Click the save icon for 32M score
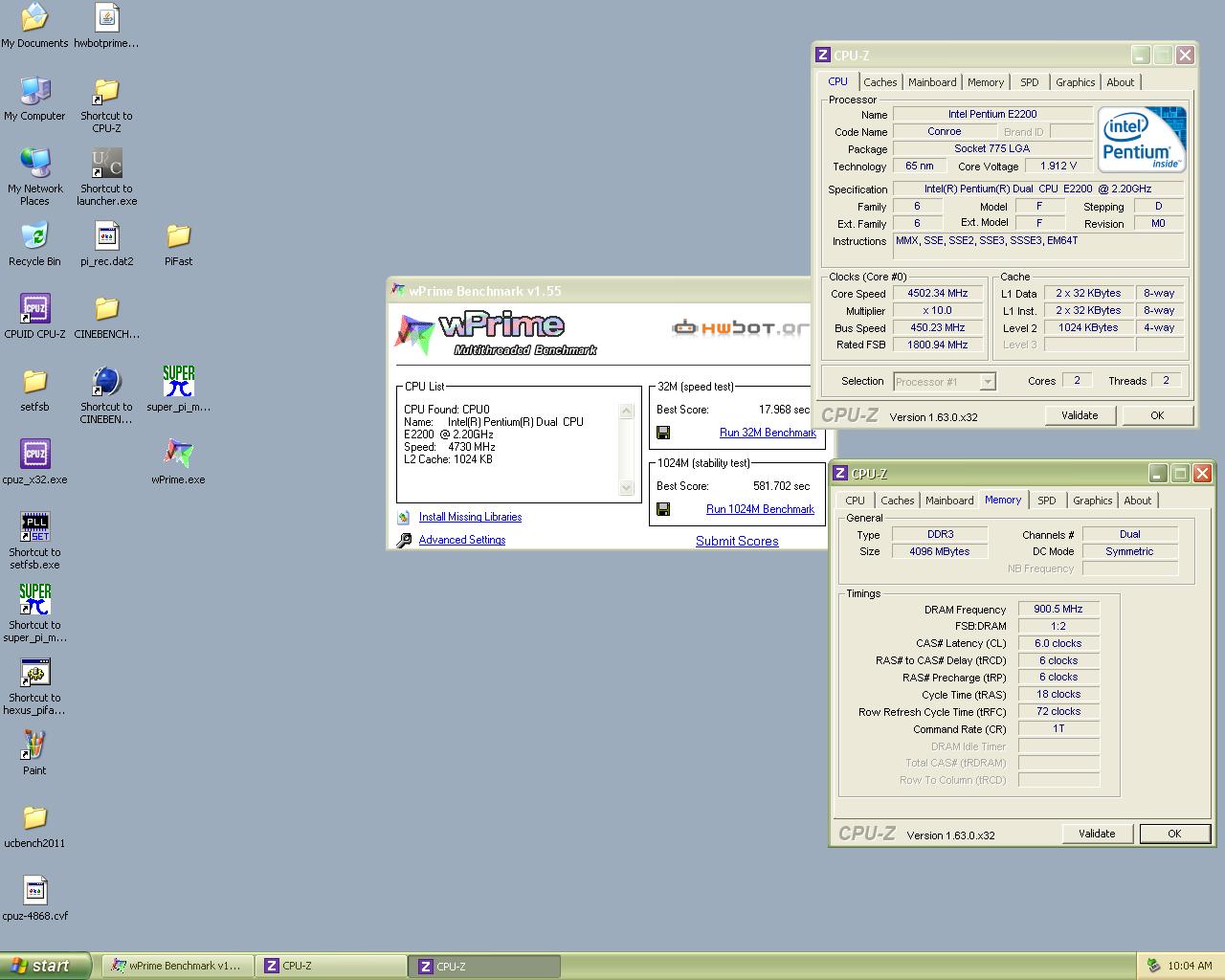This screenshot has height=980, width=1225. pos(663,433)
